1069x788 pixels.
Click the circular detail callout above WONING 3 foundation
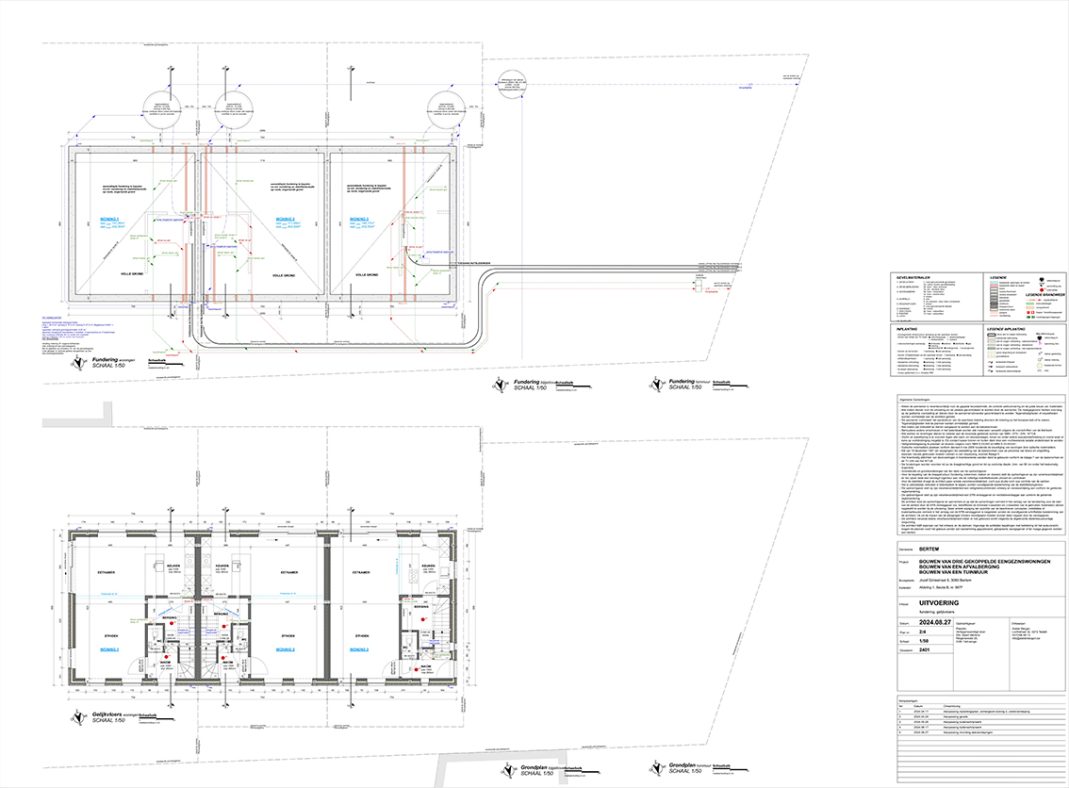pyautogui.click(x=442, y=111)
